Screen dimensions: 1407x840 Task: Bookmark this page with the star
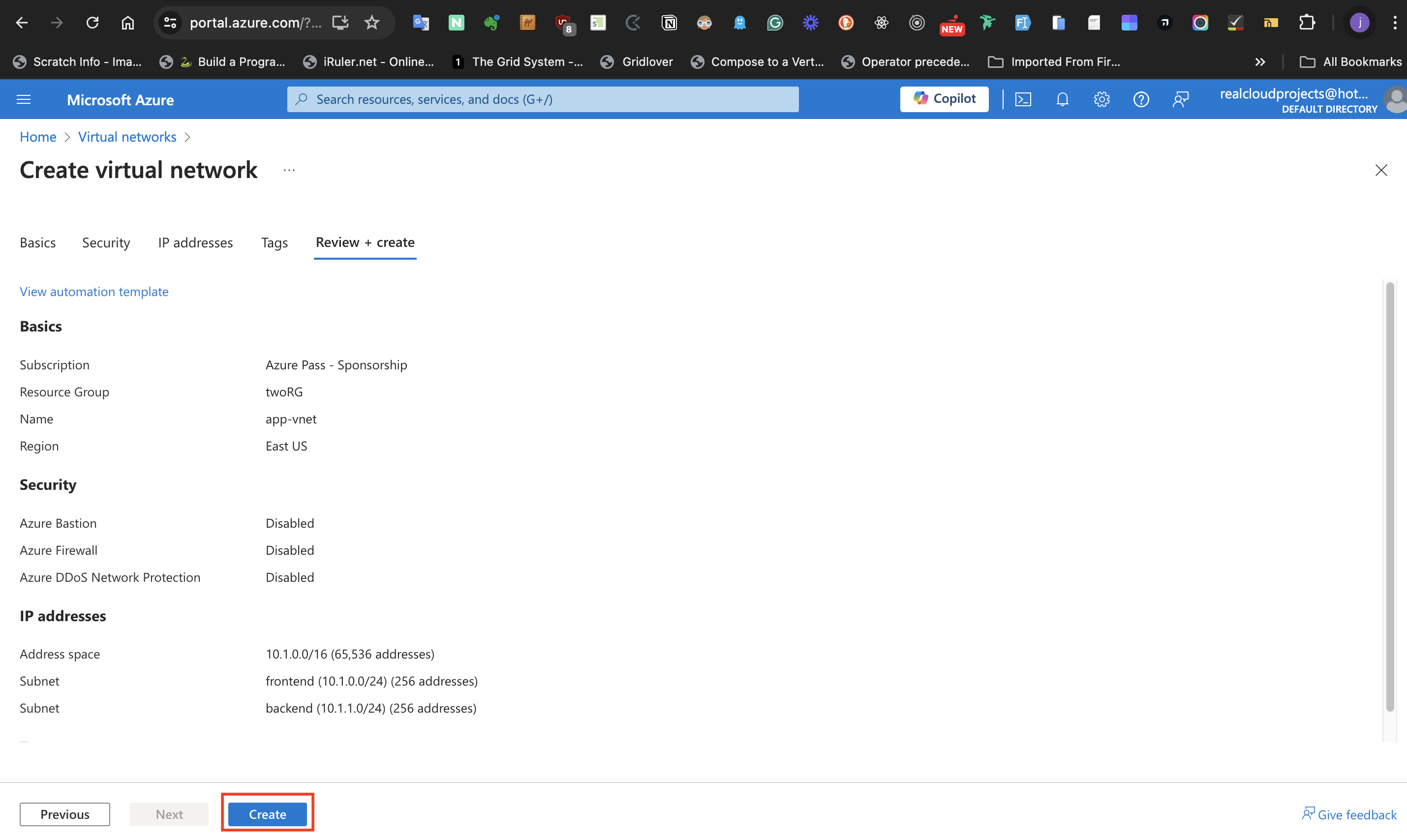(x=371, y=23)
